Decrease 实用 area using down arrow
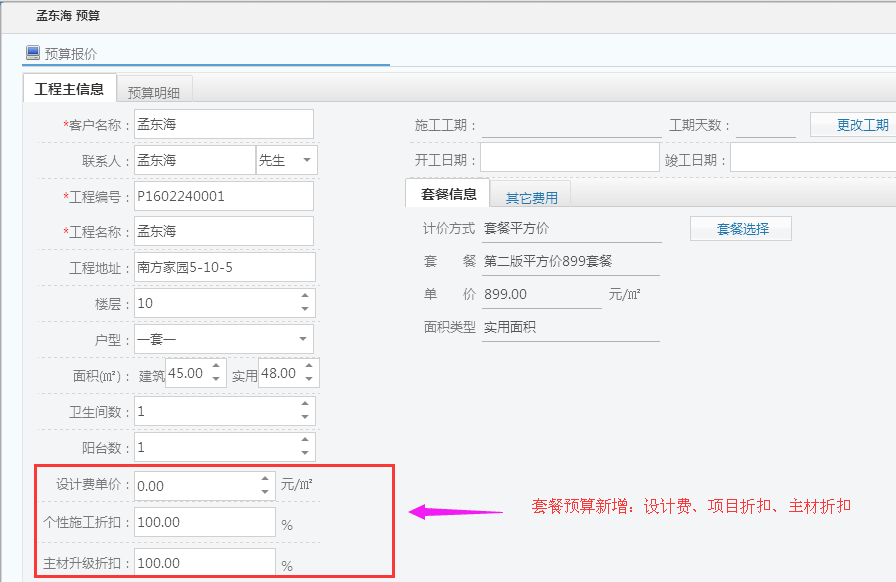The width and height of the screenshot is (896, 582). pos(309,380)
